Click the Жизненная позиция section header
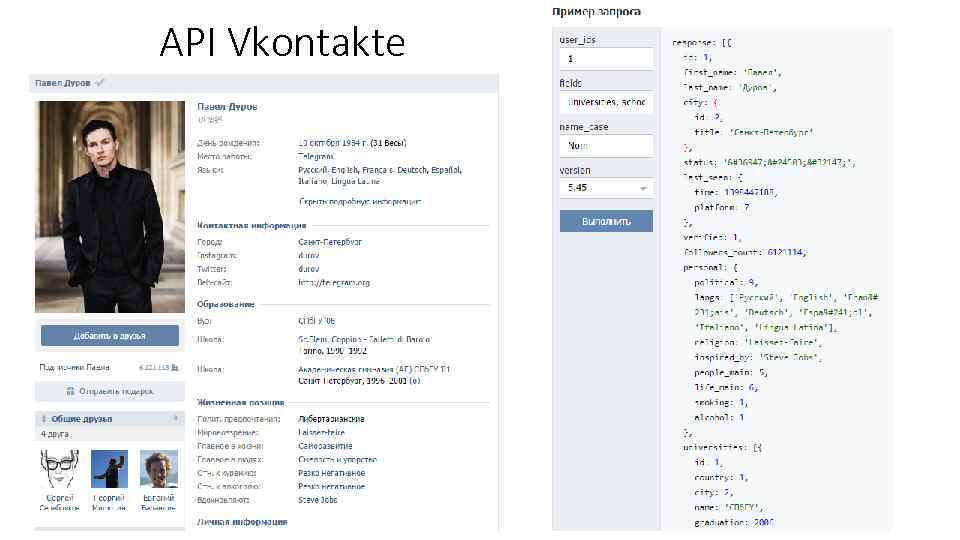This screenshot has width=960, height=540. tap(241, 402)
